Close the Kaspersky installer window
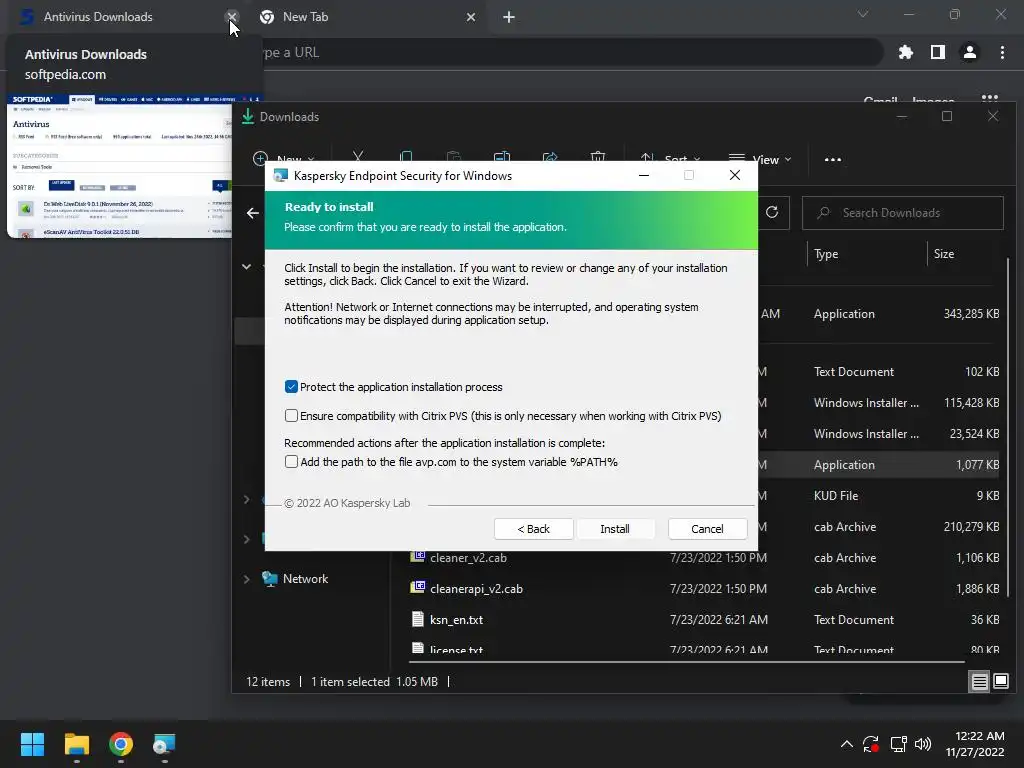The image size is (1024, 768). [735, 175]
